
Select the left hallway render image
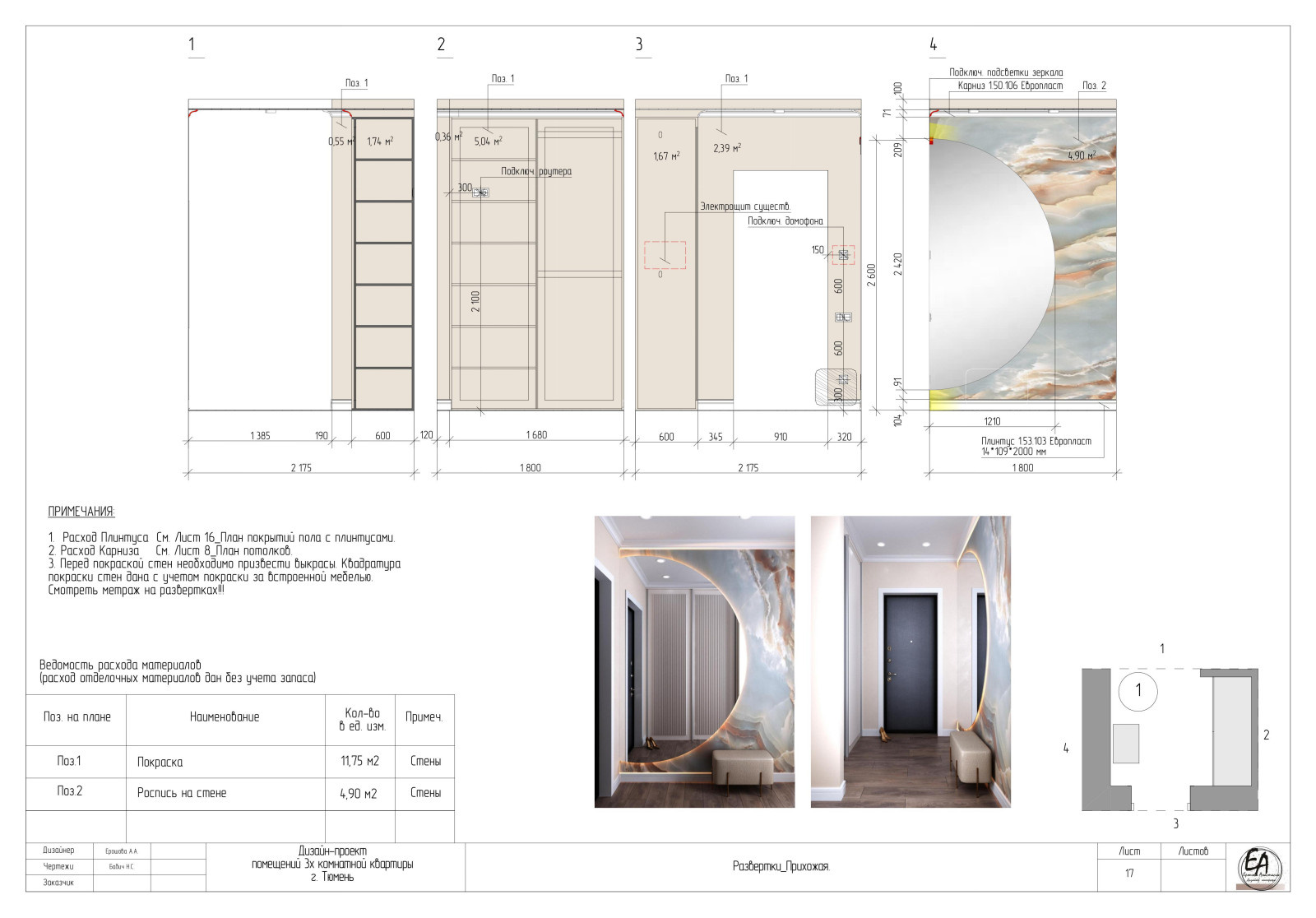[695, 661]
